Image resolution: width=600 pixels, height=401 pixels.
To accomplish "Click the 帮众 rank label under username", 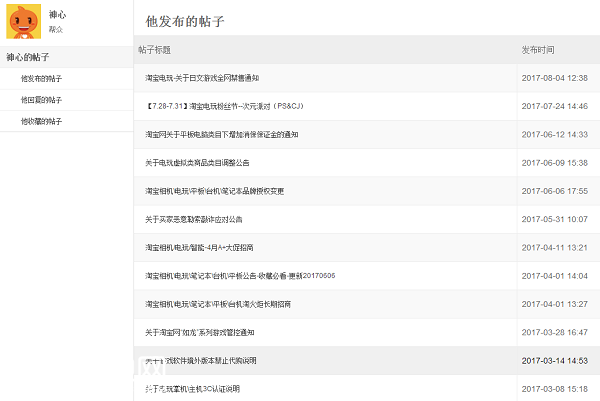I will (x=55, y=29).
